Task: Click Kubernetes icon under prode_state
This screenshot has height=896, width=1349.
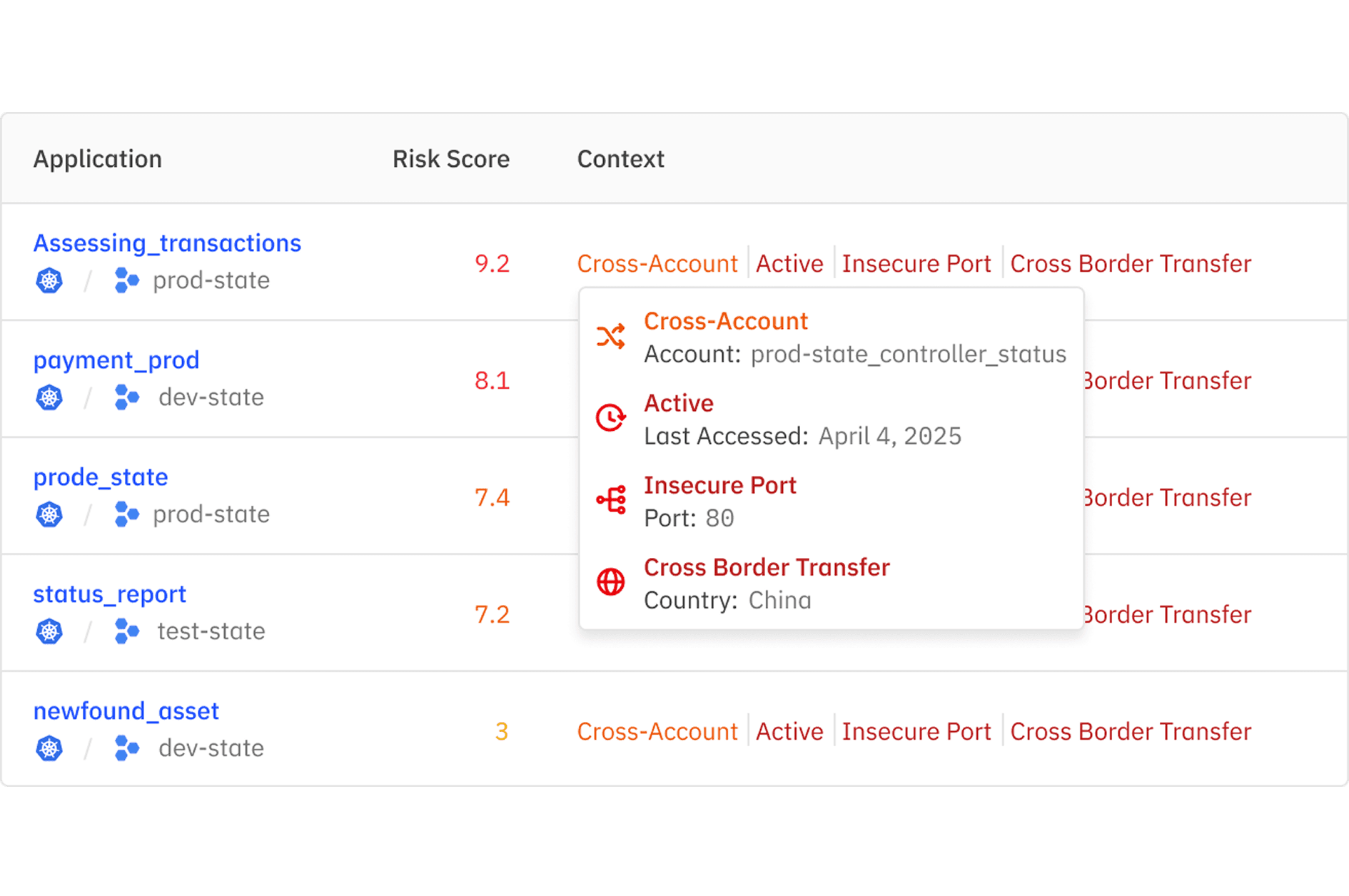Action: [x=49, y=514]
